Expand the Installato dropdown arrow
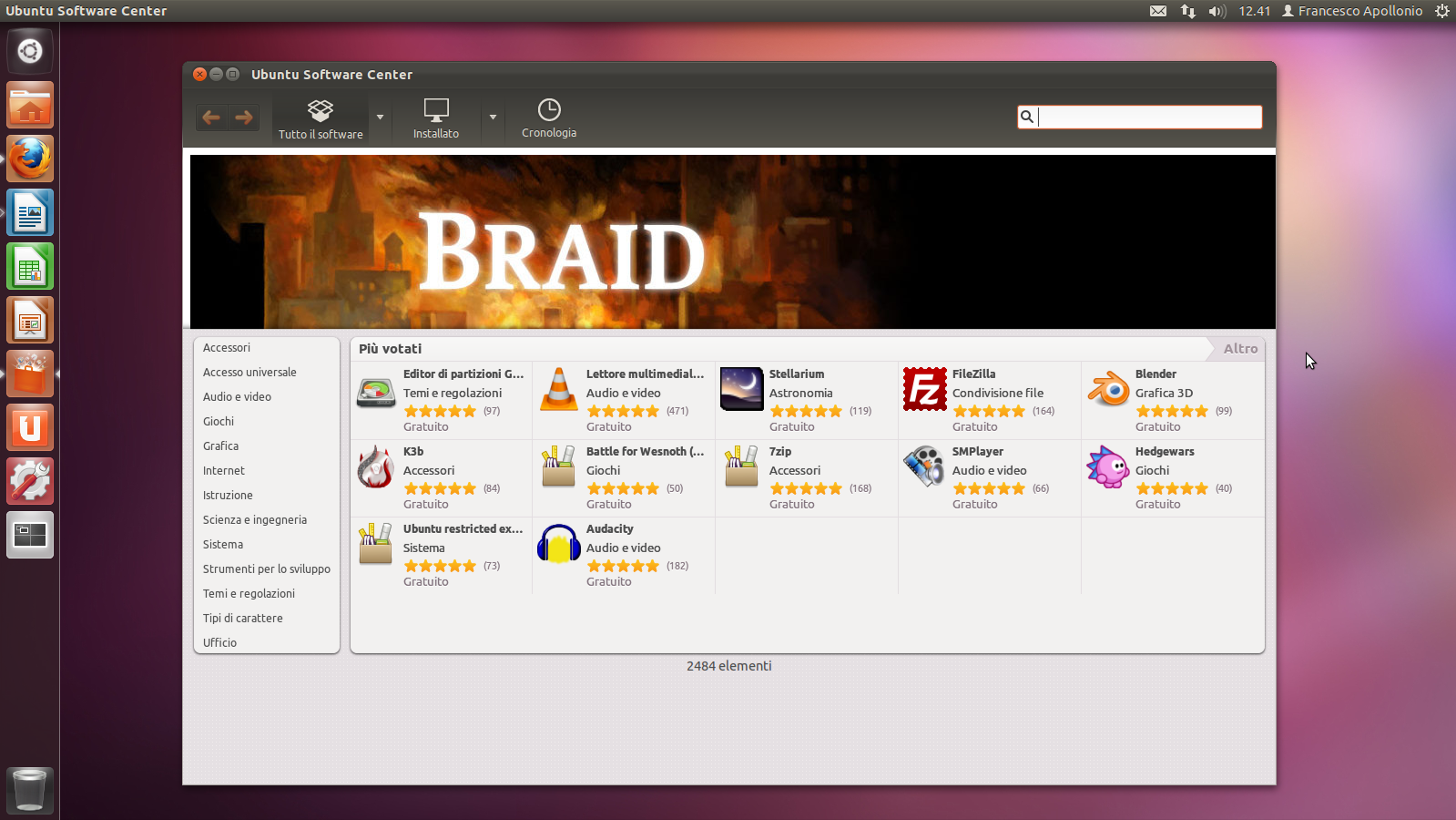1456x820 pixels. coord(493,118)
